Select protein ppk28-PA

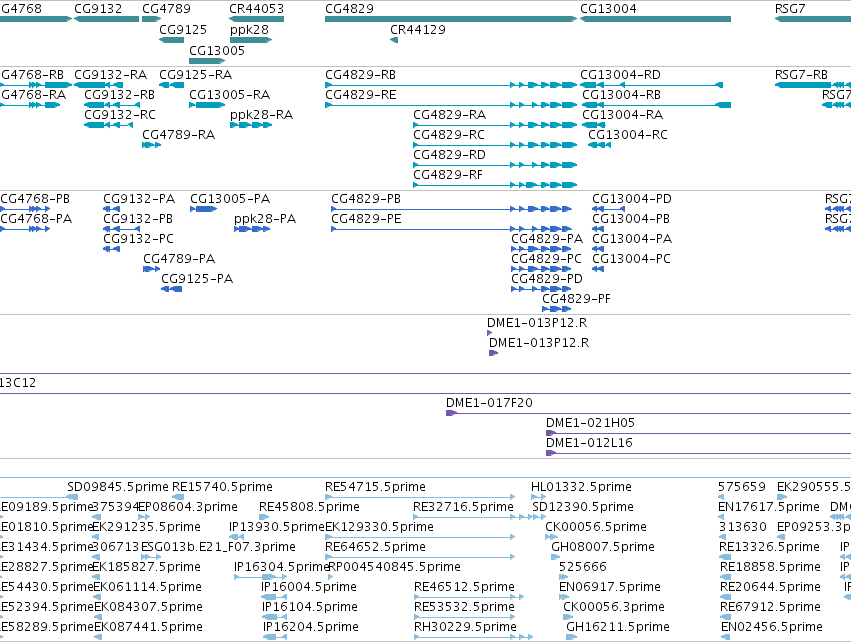tap(265, 219)
